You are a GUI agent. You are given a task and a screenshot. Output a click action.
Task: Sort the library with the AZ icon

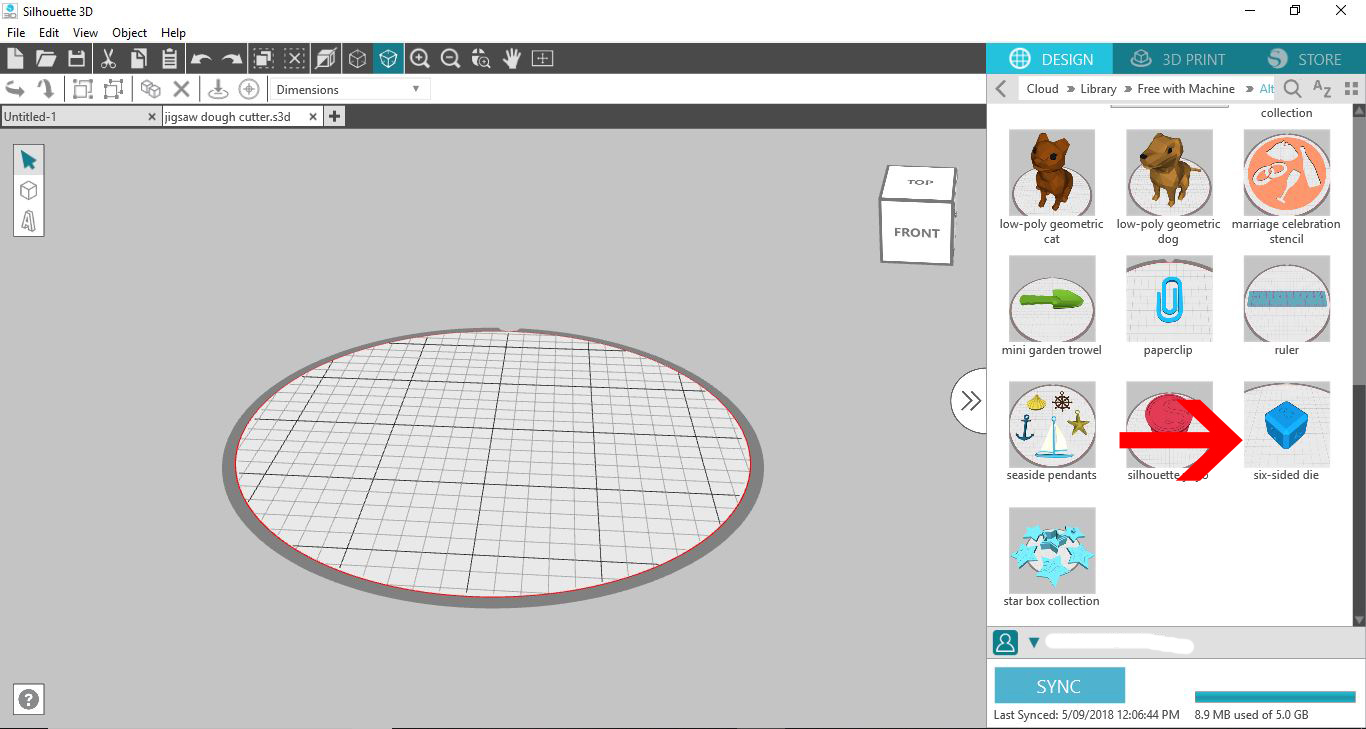[x=1322, y=89]
